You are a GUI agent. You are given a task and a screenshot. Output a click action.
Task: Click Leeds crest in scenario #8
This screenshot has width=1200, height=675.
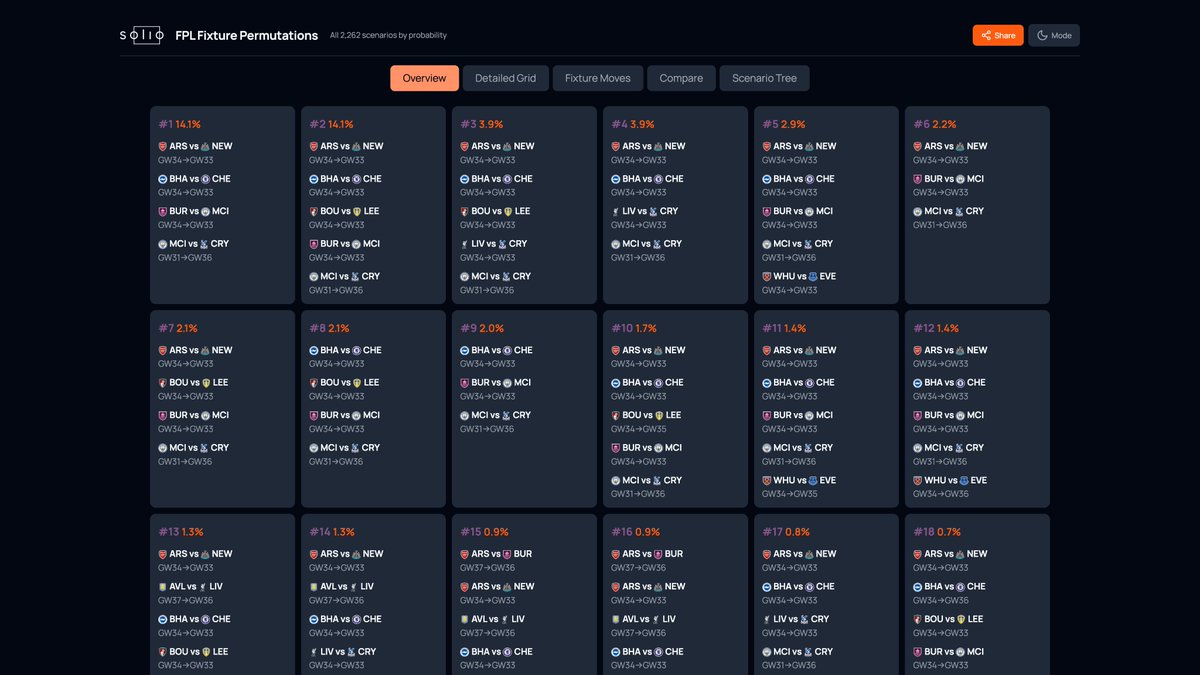pyautogui.click(x=356, y=383)
